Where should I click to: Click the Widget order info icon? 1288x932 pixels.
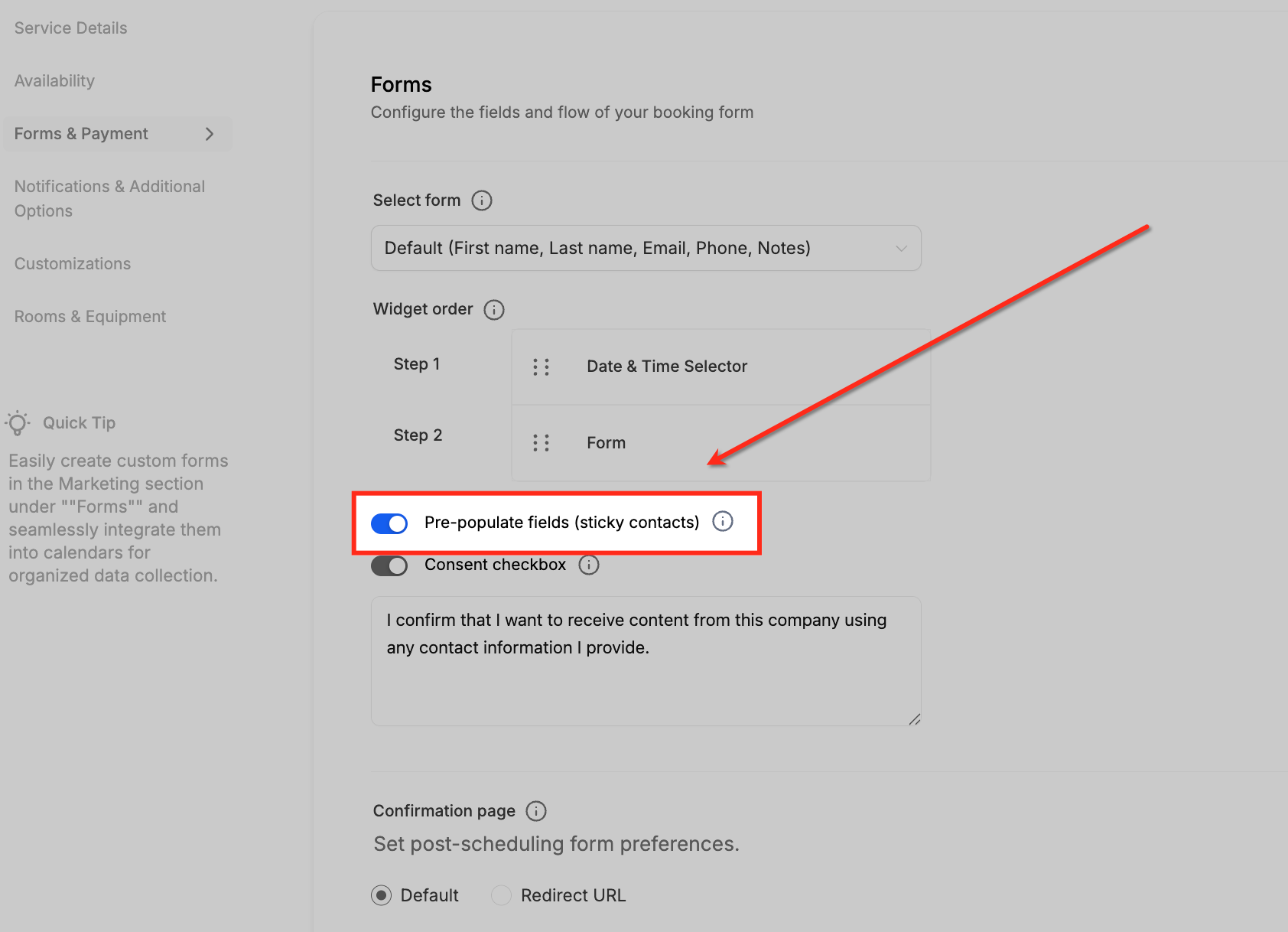pyautogui.click(x=494, y=309)
